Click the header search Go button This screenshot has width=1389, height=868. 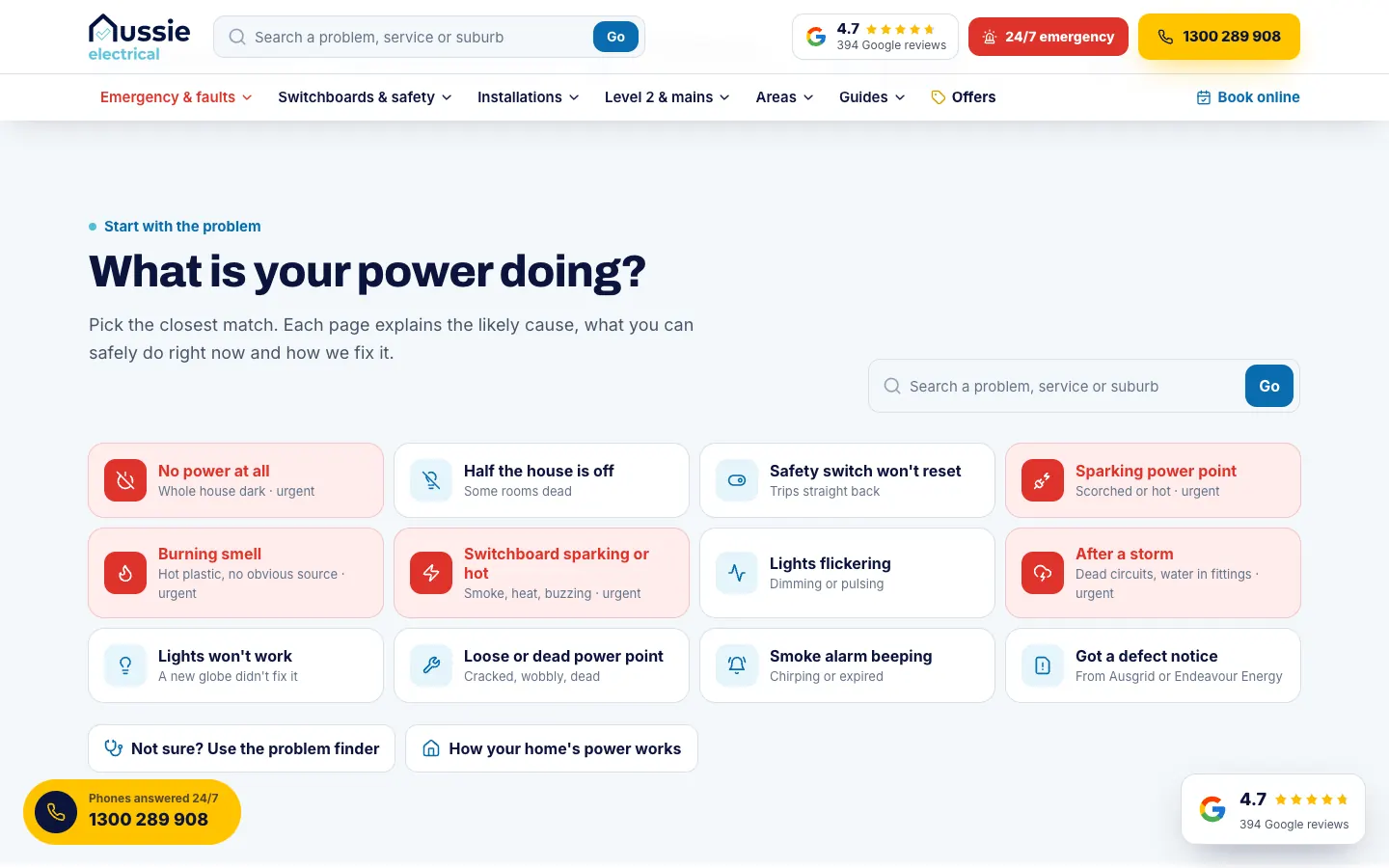[615, 37]
